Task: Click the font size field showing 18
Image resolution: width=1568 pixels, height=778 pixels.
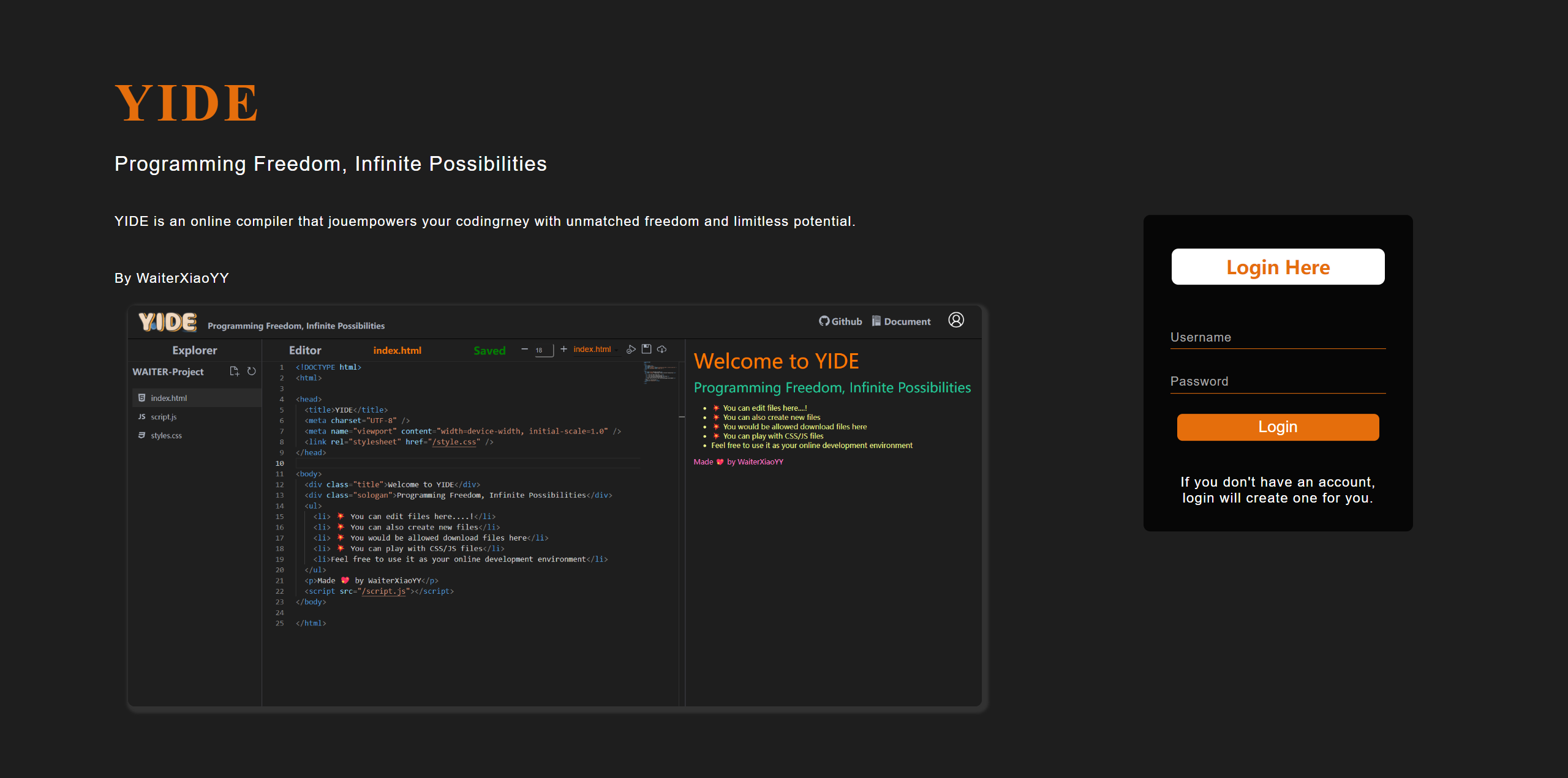Action: click(544, 350)
